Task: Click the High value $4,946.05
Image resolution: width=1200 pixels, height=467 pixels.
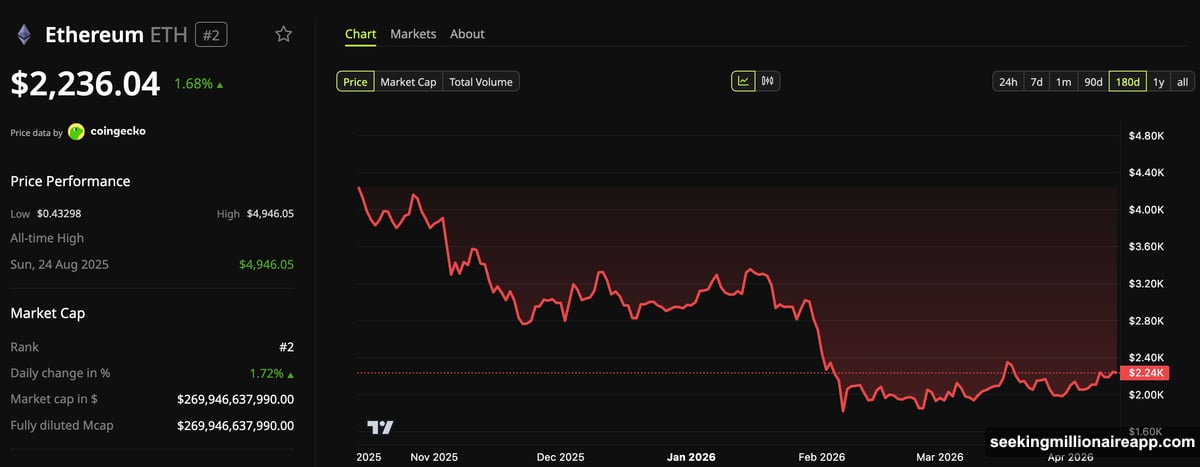Action: (x=270, y=214)
